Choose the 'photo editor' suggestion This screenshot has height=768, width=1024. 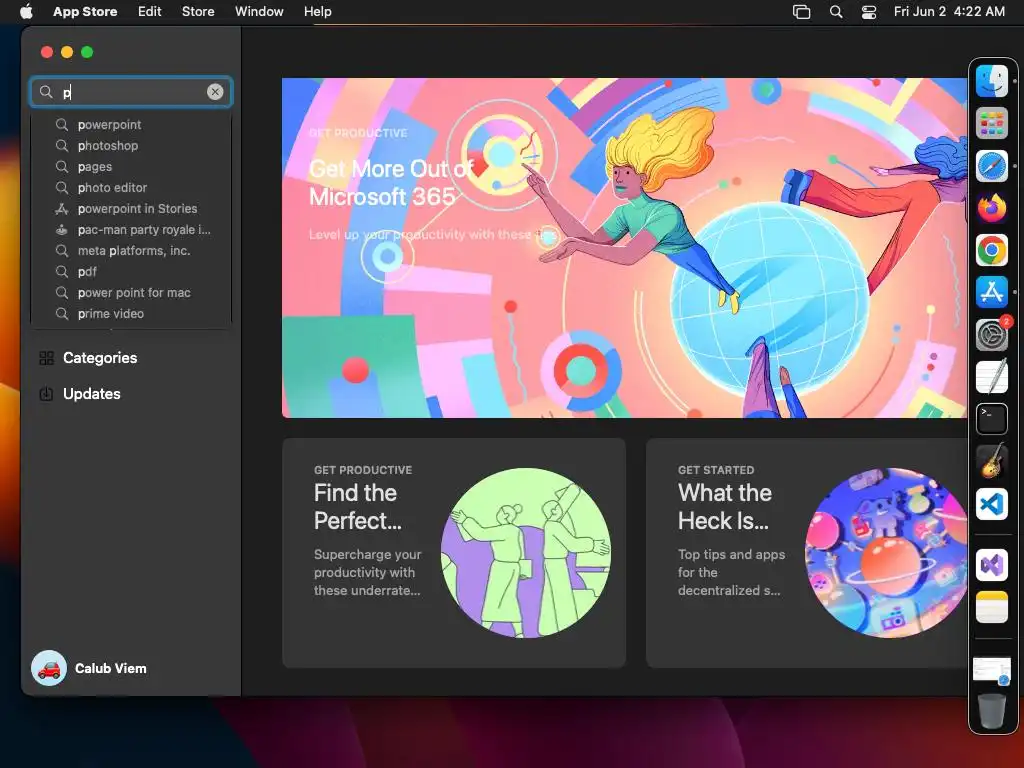131,187
